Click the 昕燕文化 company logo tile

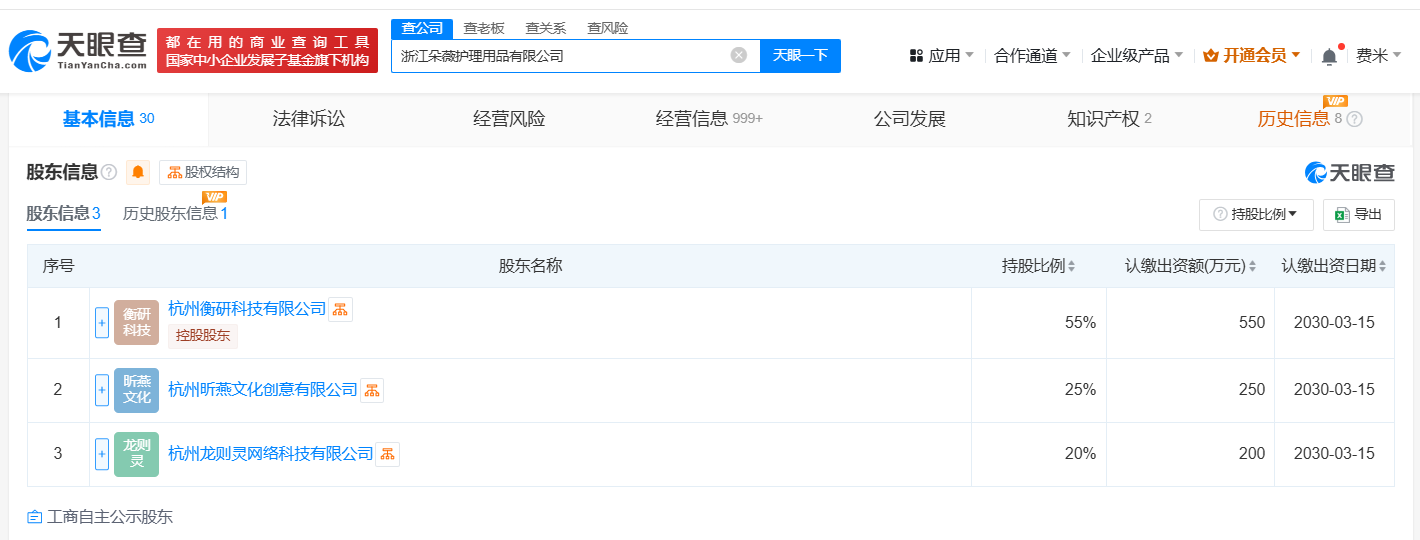point(136,390)
